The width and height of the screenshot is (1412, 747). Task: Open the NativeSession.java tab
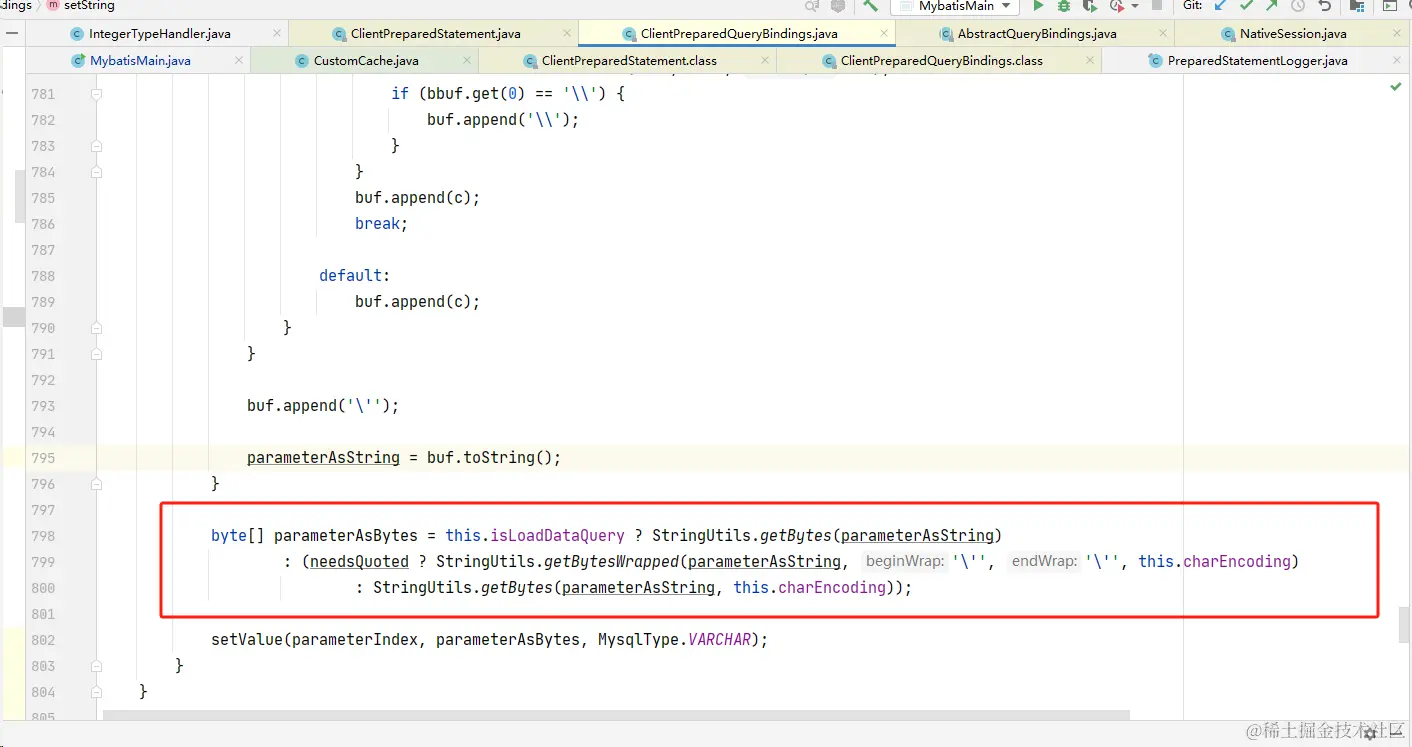[x=1293, y=33]
